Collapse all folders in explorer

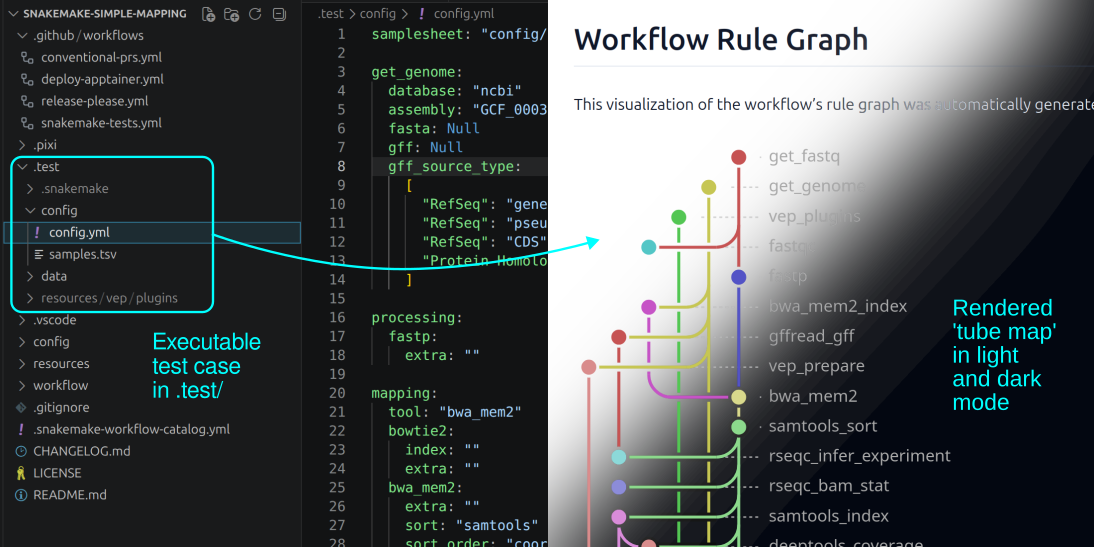tap(279, 14)
